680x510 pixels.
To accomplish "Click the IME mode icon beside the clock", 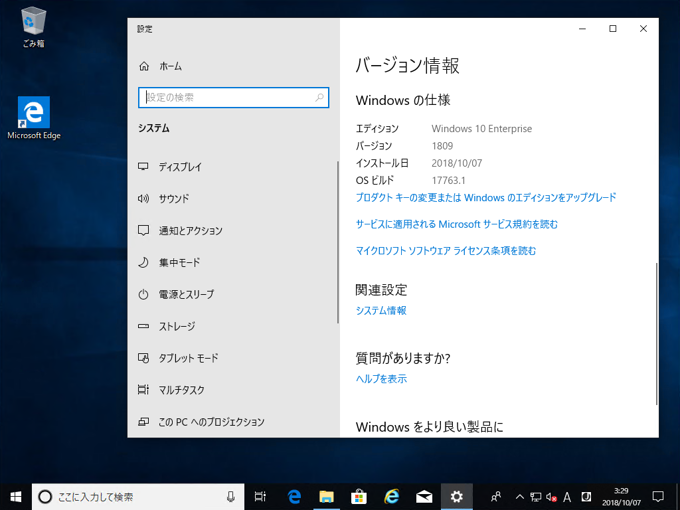I will click(x=586, y=497).
